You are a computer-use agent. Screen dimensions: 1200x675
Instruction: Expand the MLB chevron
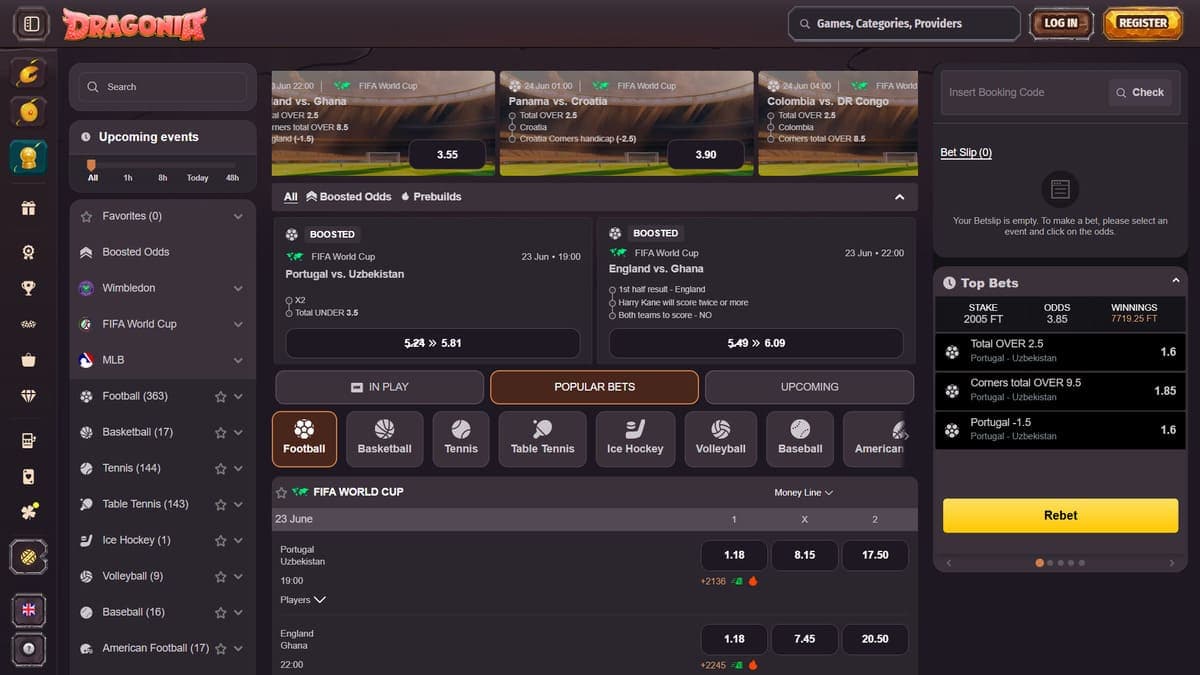[238, 360]
